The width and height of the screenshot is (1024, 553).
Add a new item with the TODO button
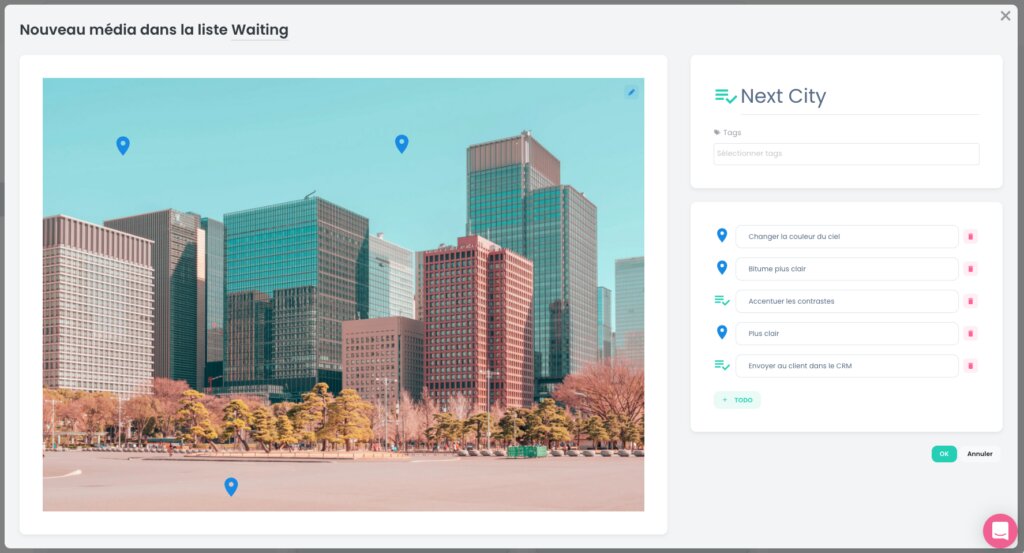coord(737,400)
